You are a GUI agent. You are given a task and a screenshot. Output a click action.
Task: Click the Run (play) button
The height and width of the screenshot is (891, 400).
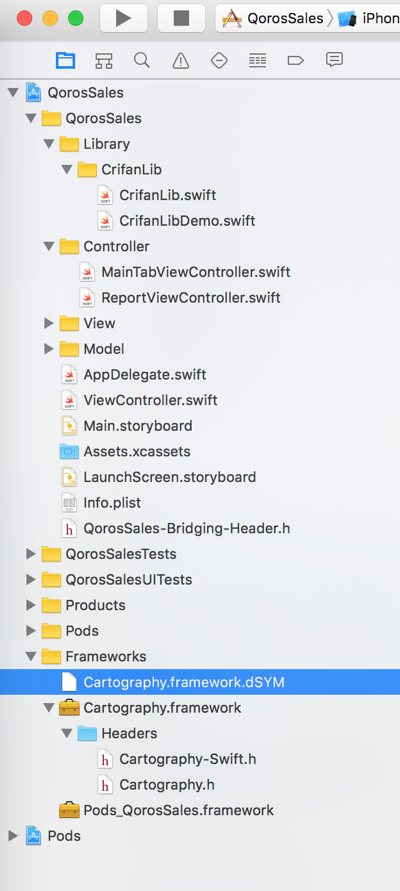[x=123, y=18]
